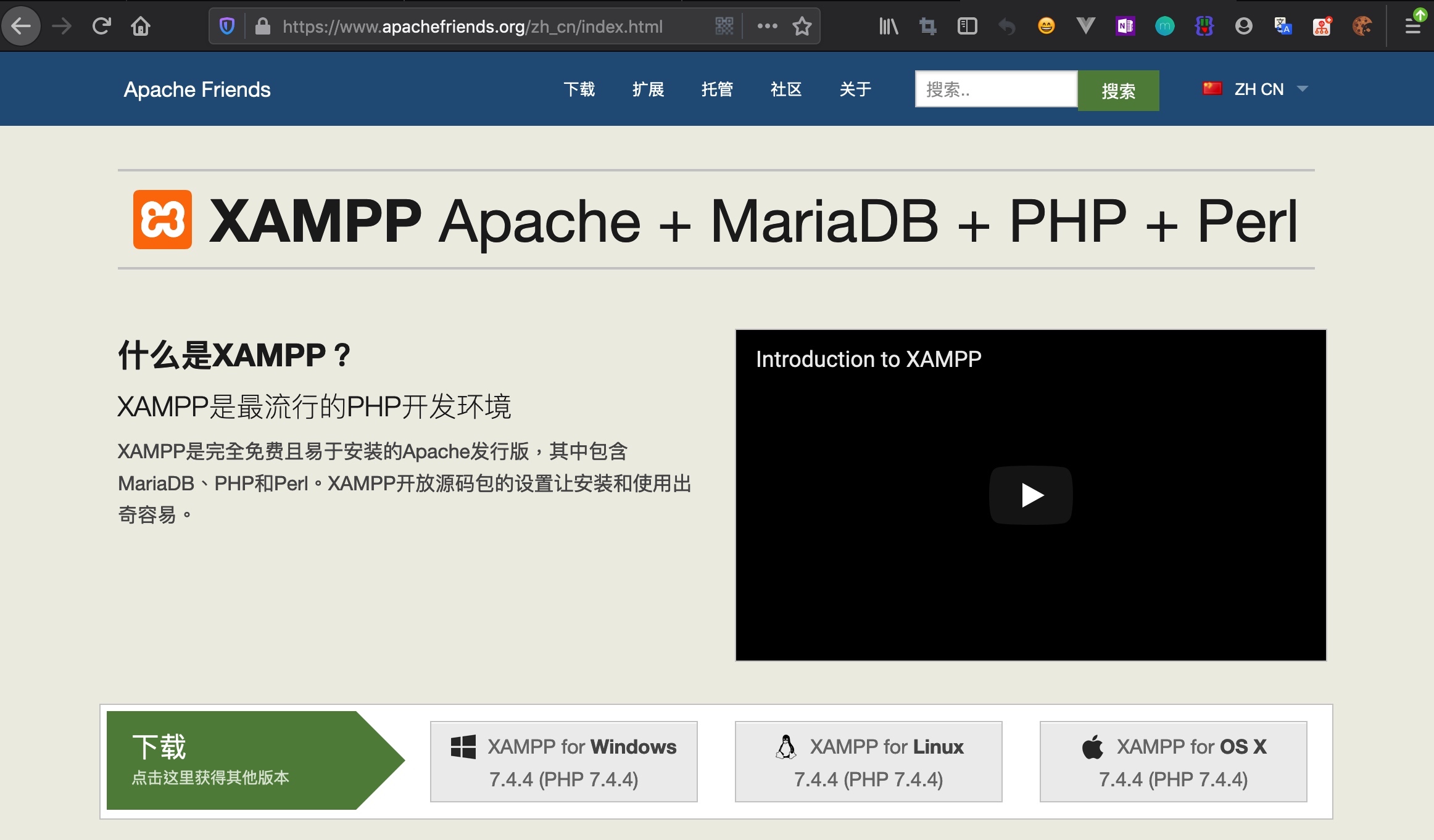This screenshot has width=1434, height=840.
Task: Click the site security padlock icon
Action: (263, 26)
